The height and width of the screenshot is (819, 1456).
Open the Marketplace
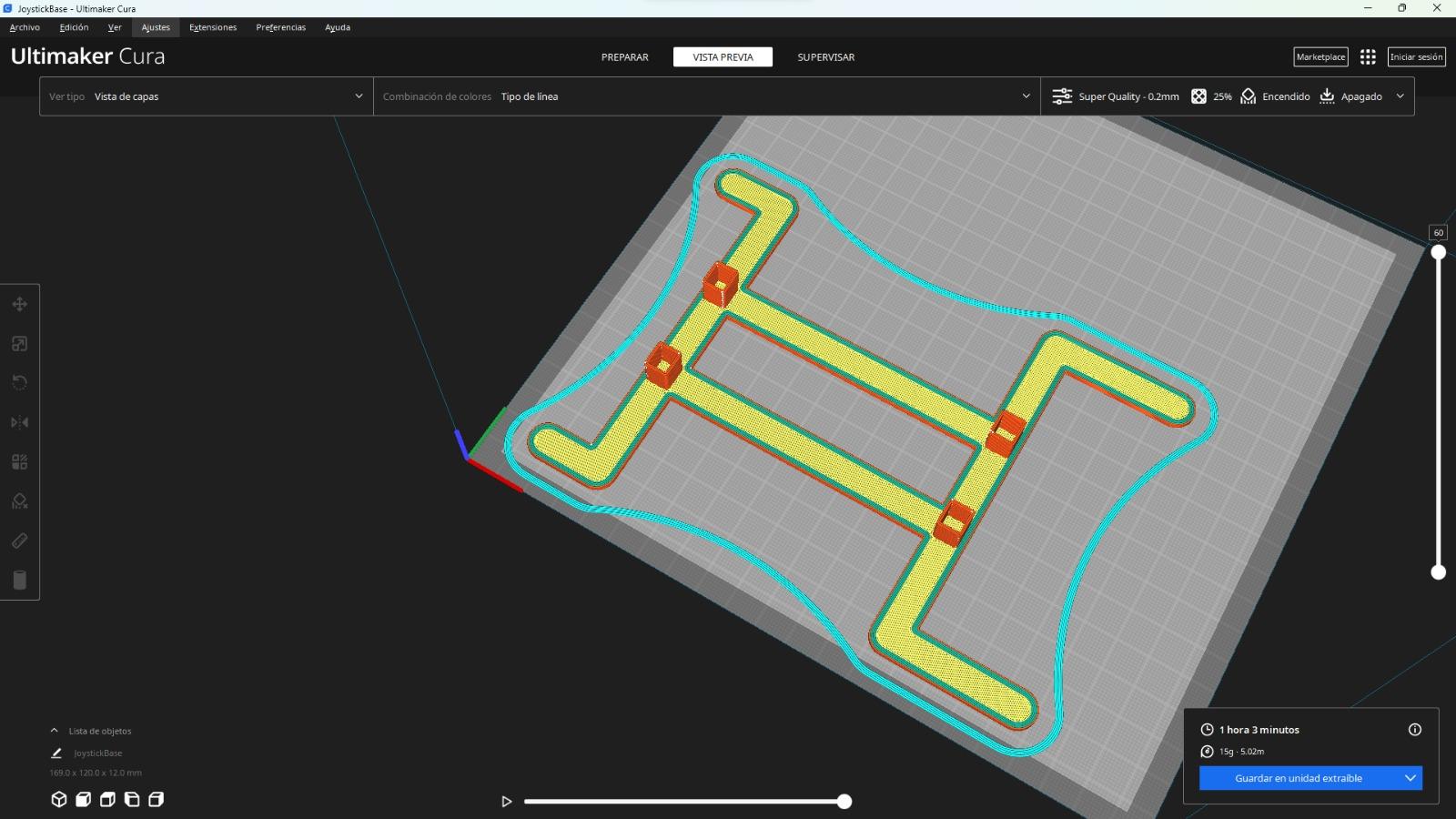click(1320, 56)
